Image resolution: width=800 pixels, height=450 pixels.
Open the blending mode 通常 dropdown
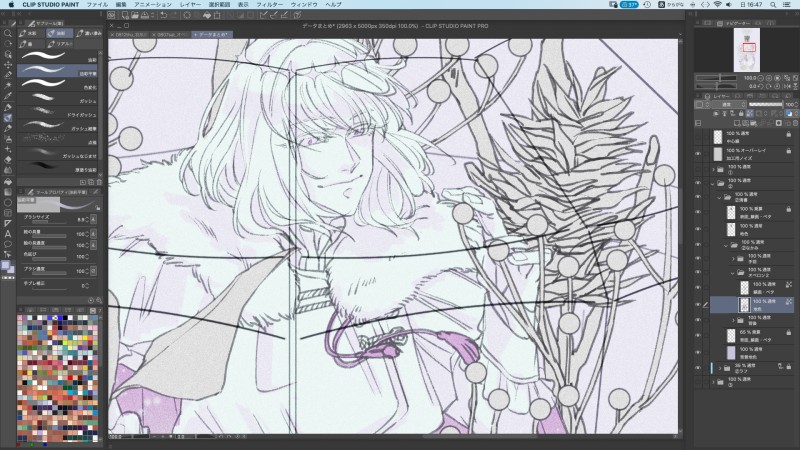pos(727,105)
